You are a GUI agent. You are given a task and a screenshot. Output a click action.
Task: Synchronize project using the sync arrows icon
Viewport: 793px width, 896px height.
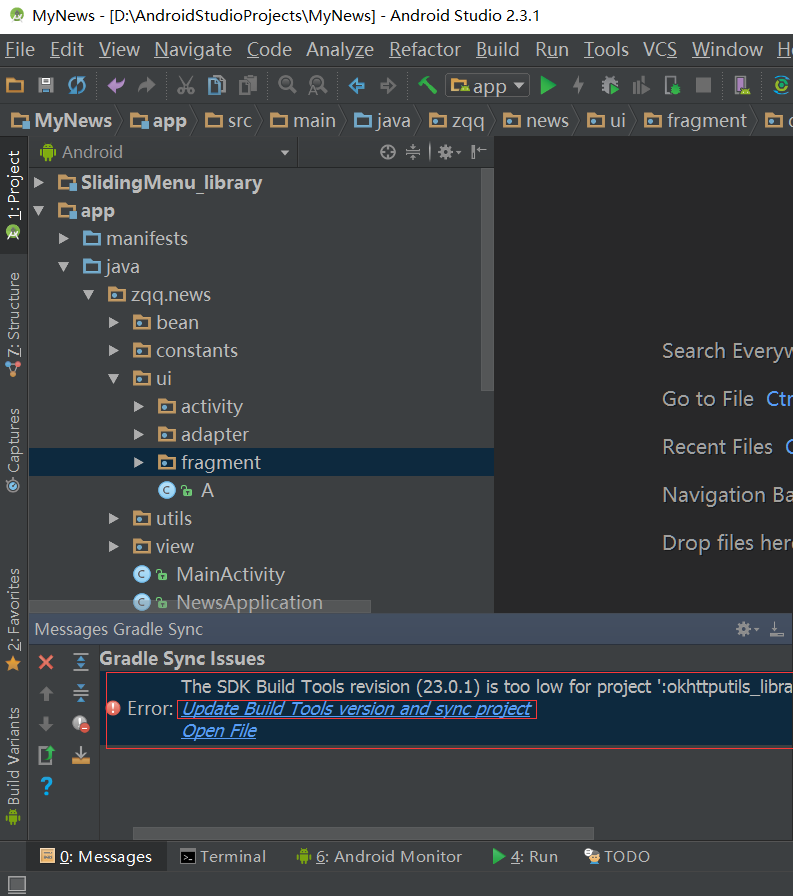point(77,86)
